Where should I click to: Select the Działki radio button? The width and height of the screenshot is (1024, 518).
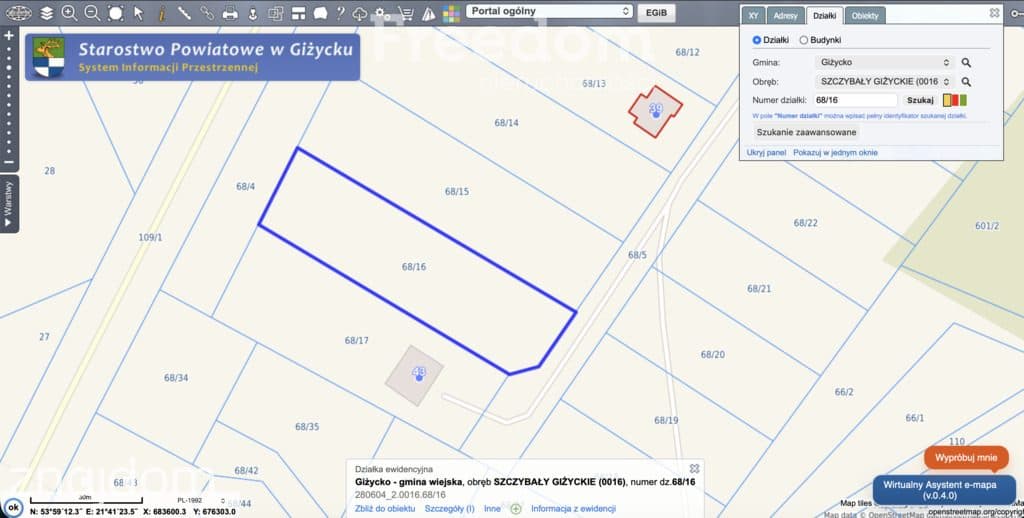[757, 40]
